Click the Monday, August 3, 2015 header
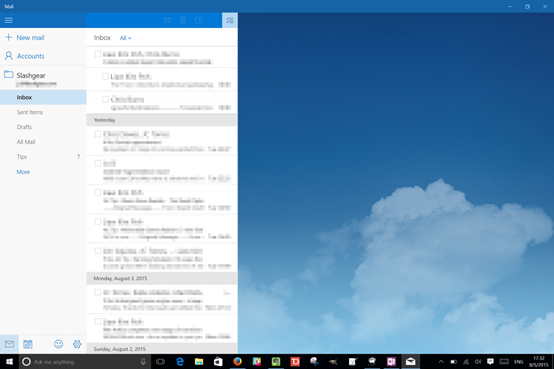This screenshot has height=369, width=554. click(x=162, y=278)
